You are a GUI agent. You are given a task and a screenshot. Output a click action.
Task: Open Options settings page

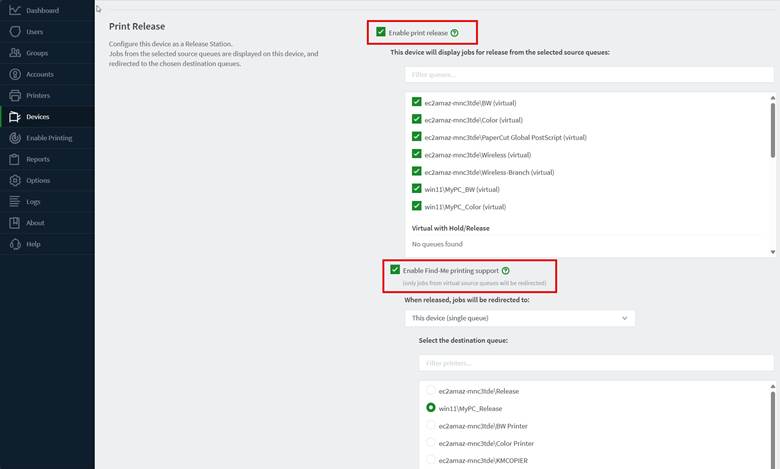click(47, 181)
